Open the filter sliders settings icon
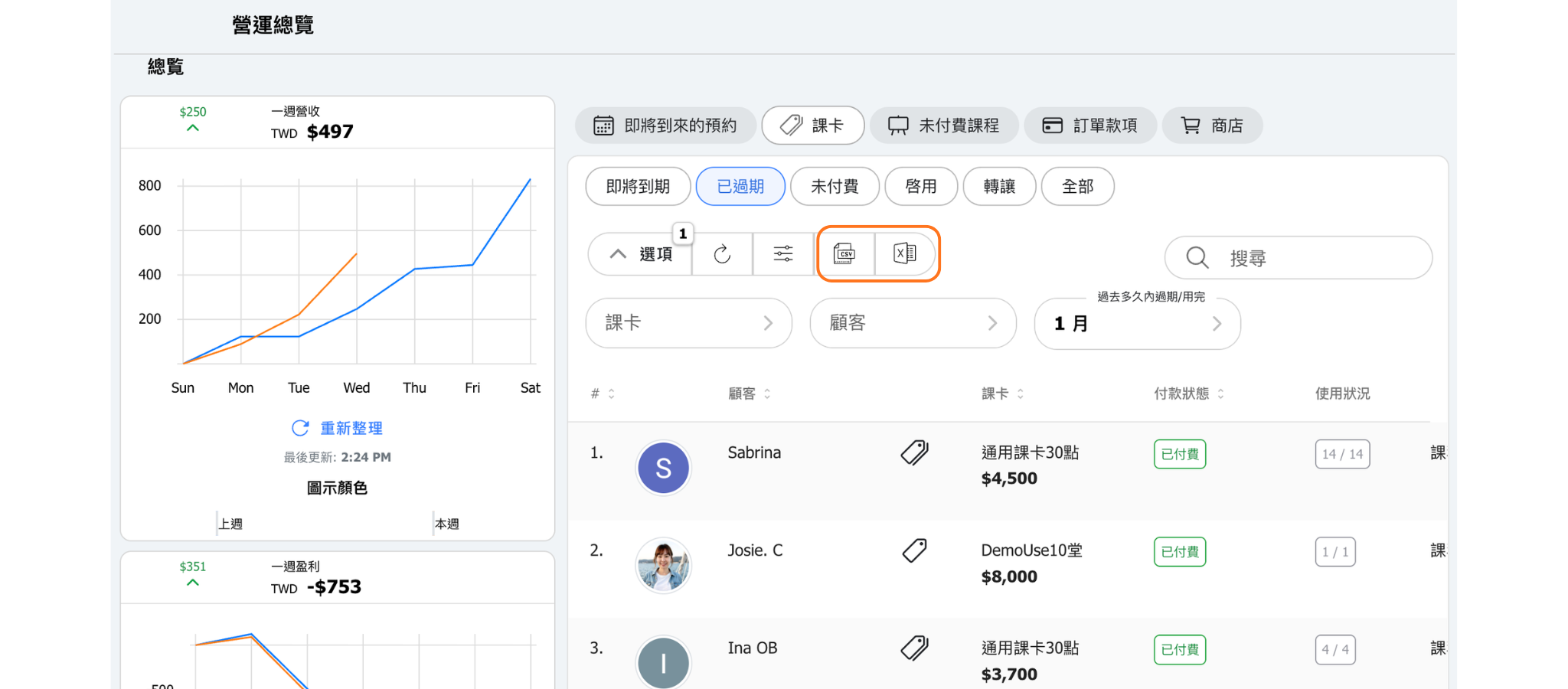1568x689 pixels. 782,254
